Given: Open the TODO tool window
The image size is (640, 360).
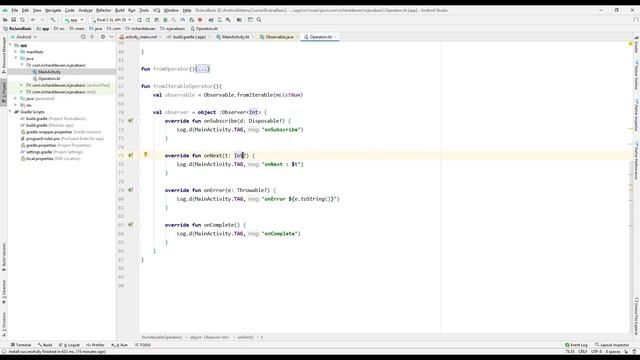Looking at the screenshot, I should (x=143, y=345).
